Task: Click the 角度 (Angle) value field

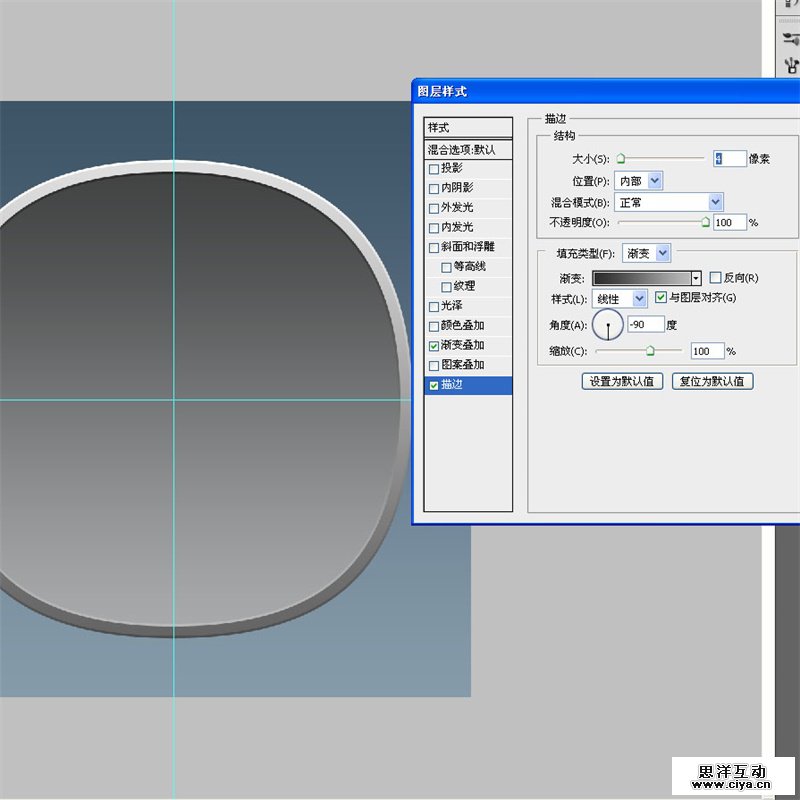Action: click(645, 324)
